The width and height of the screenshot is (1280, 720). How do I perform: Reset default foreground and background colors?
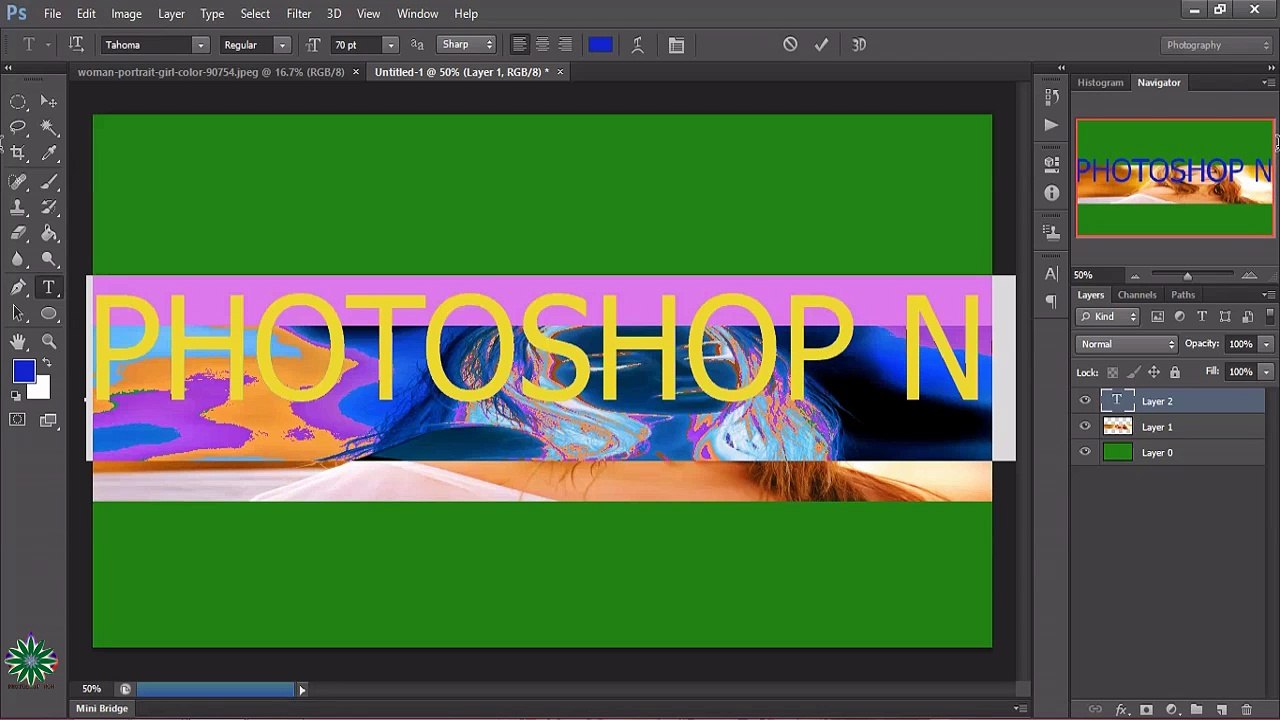pos(16,396)
